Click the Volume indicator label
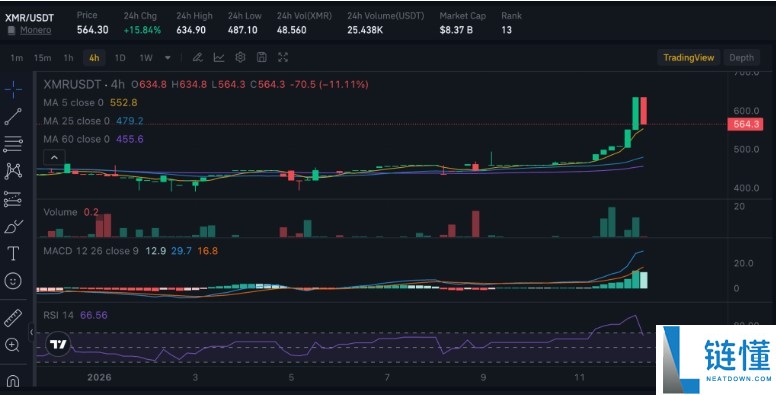The height and width of the screenshot is (395, 776). point(60,212)
